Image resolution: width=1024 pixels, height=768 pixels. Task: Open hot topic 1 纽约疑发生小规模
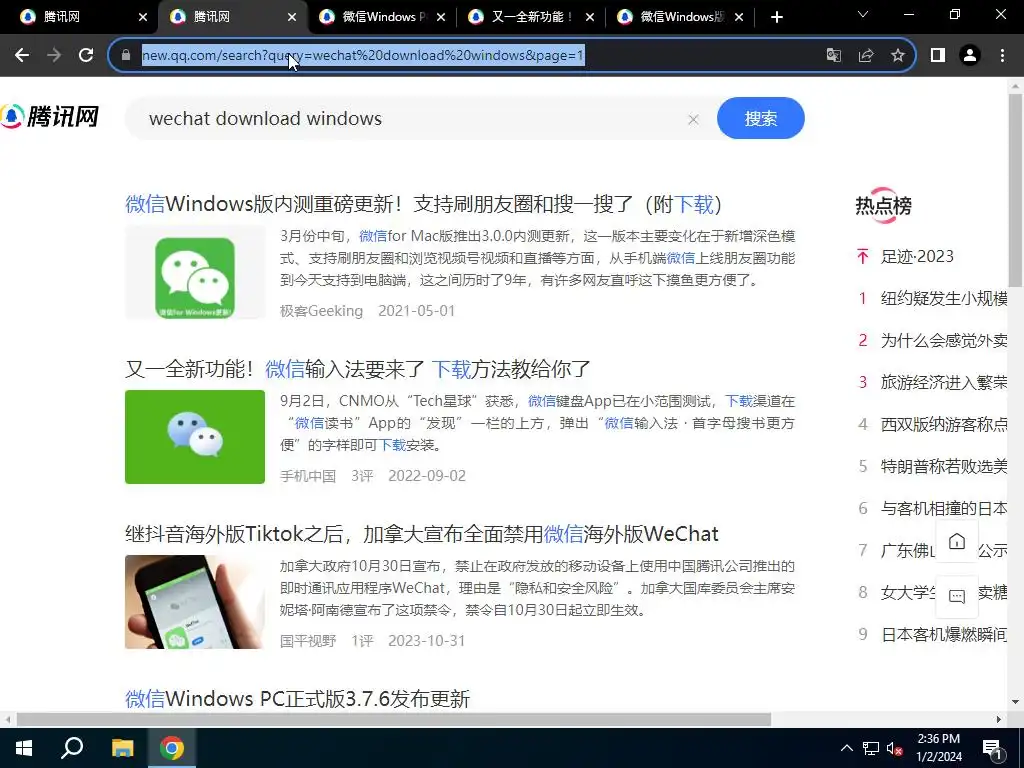(944, 298)
